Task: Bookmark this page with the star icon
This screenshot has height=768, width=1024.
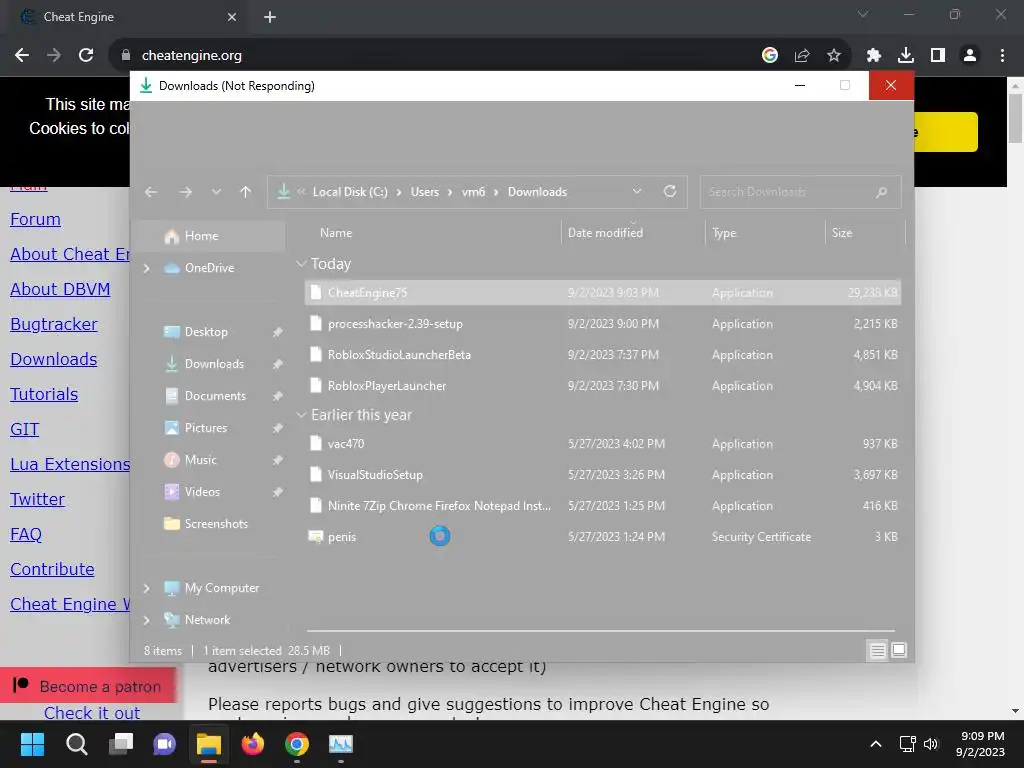Action: (833, 56)
